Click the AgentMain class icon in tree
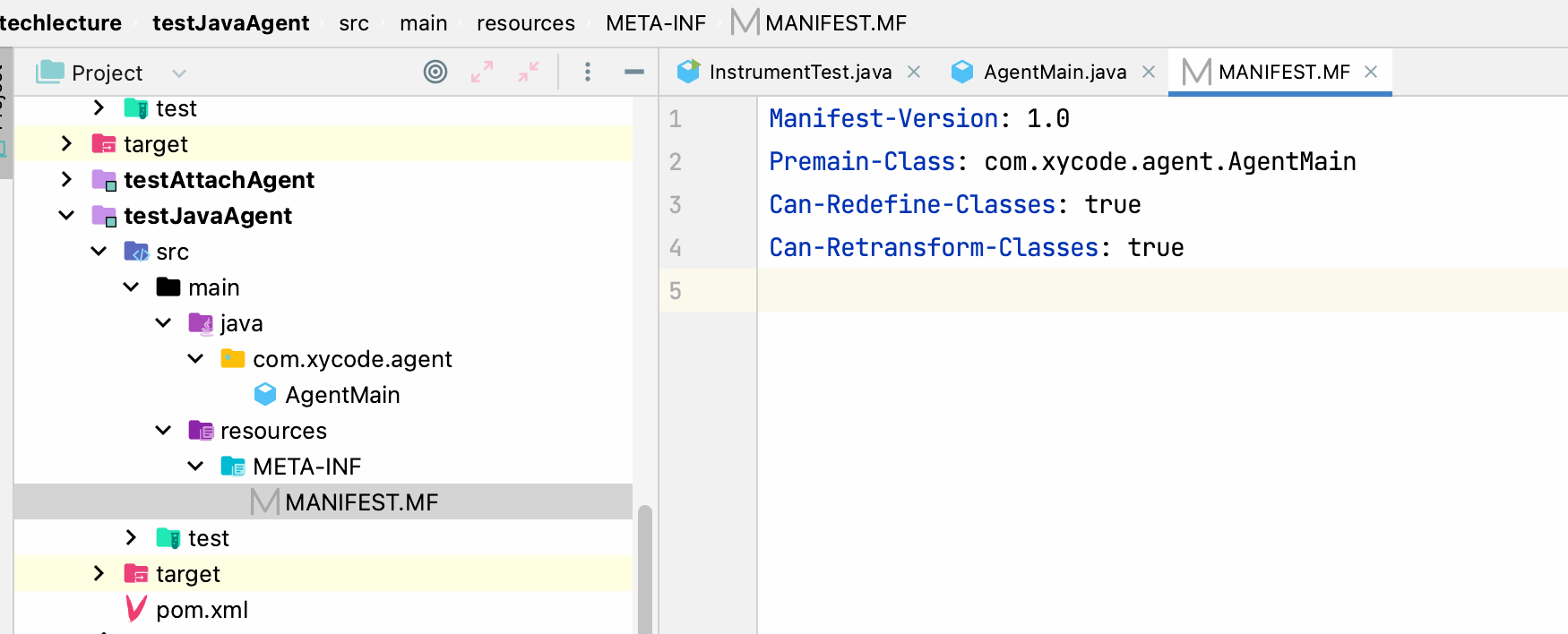 [265, 394]
